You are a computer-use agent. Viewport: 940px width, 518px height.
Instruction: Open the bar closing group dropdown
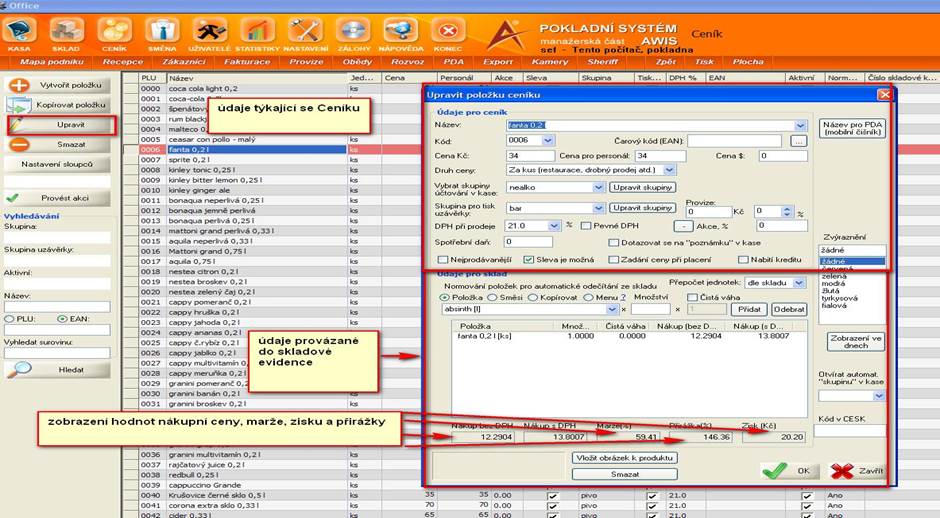click(x=598, y=208)
